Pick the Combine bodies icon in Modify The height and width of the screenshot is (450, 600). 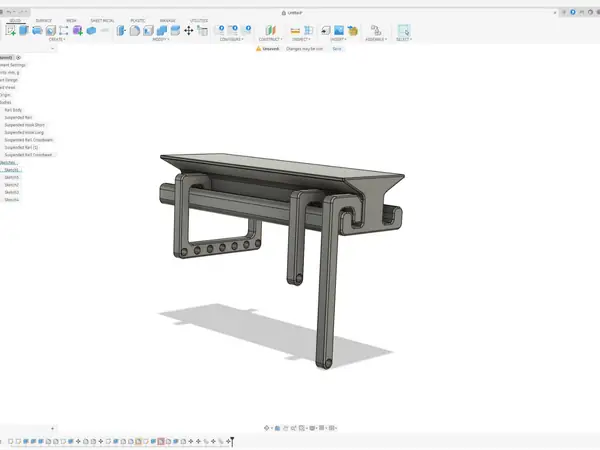click(162, 30)
